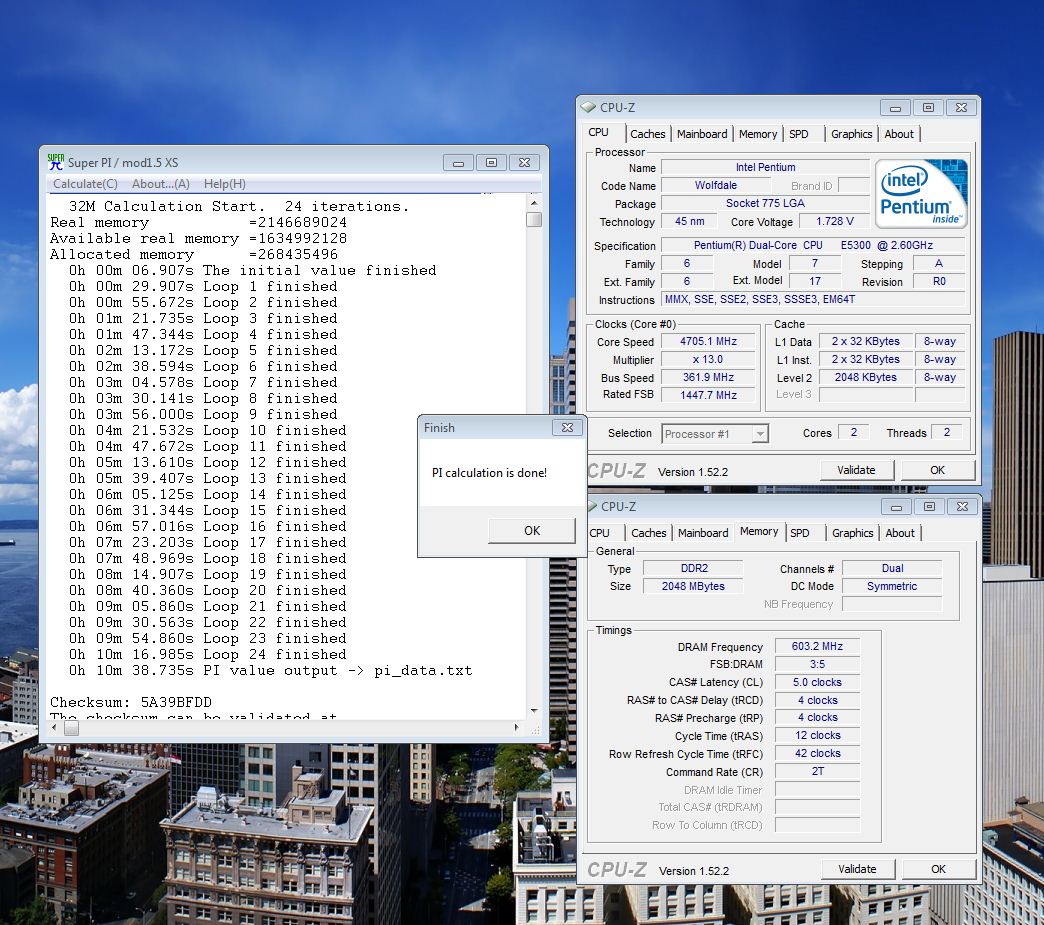Image resolution: width=1044 pixels, height=925 pixels.
Task: Open the Help(H) menu
Action: coord(224,184)
